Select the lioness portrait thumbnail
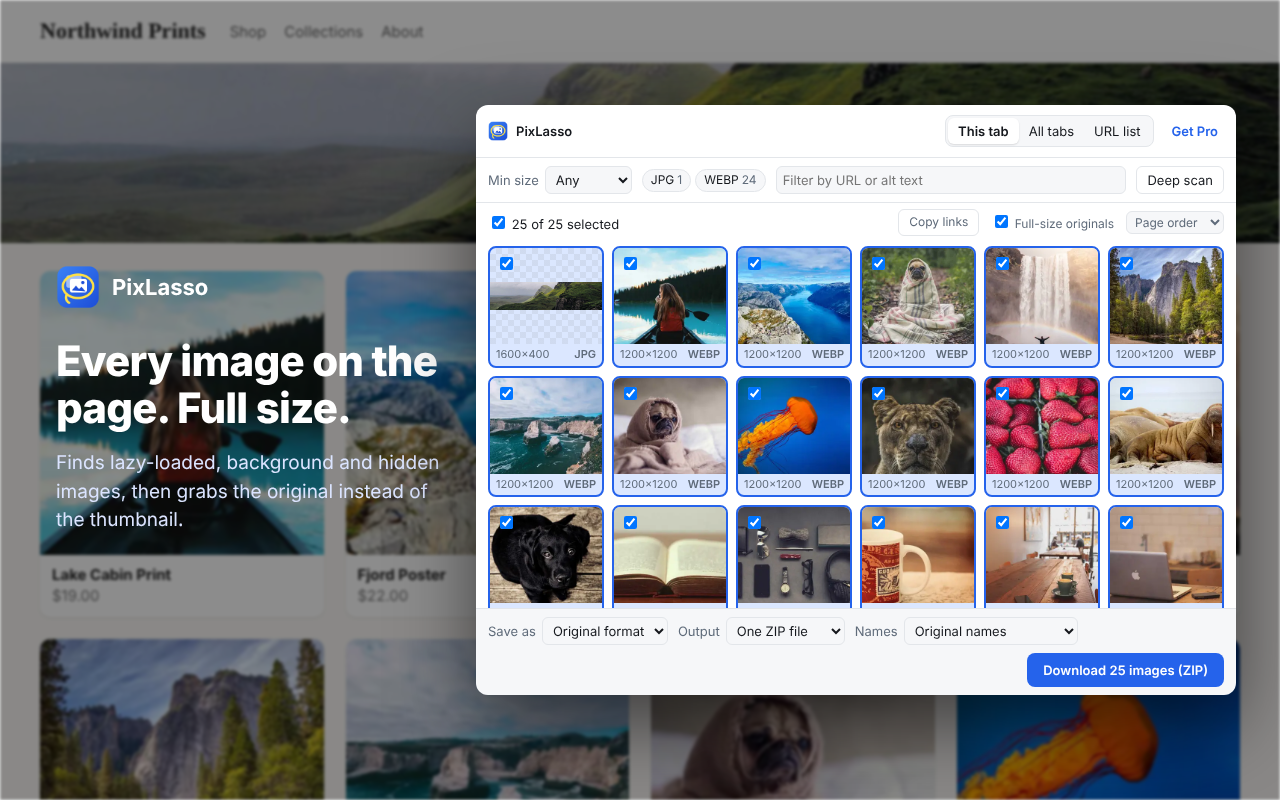 tap(918, 436)
